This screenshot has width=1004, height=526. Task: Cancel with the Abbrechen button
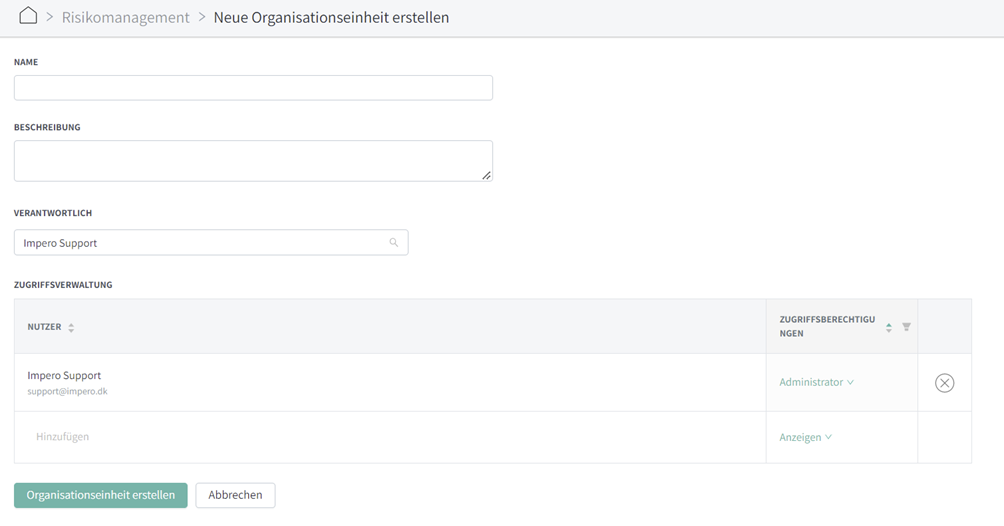click(235, 495)
